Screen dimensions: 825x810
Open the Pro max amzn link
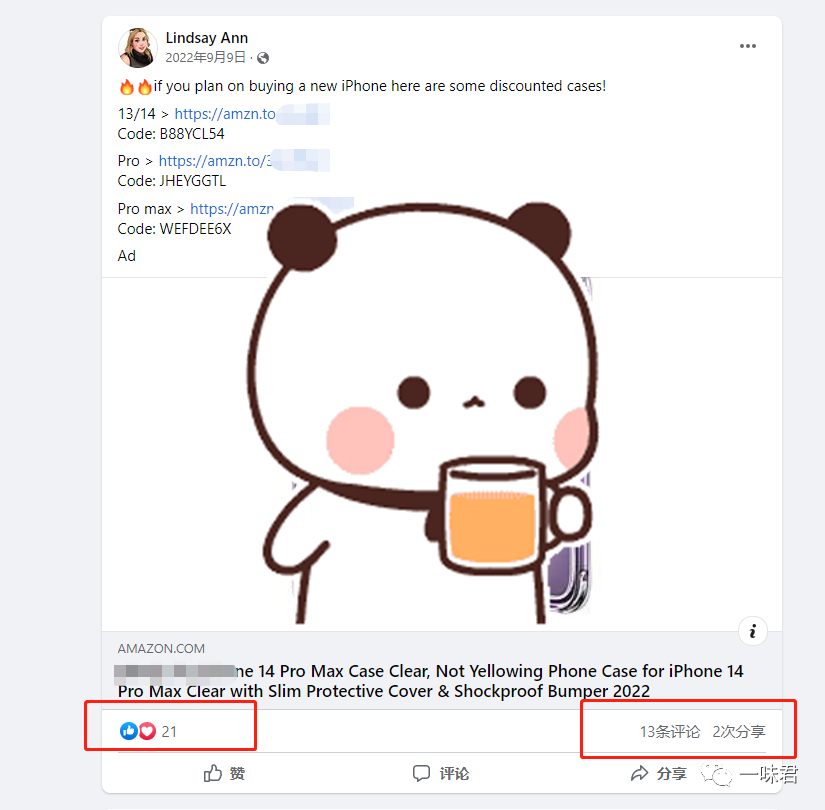[x=232, y=208]
